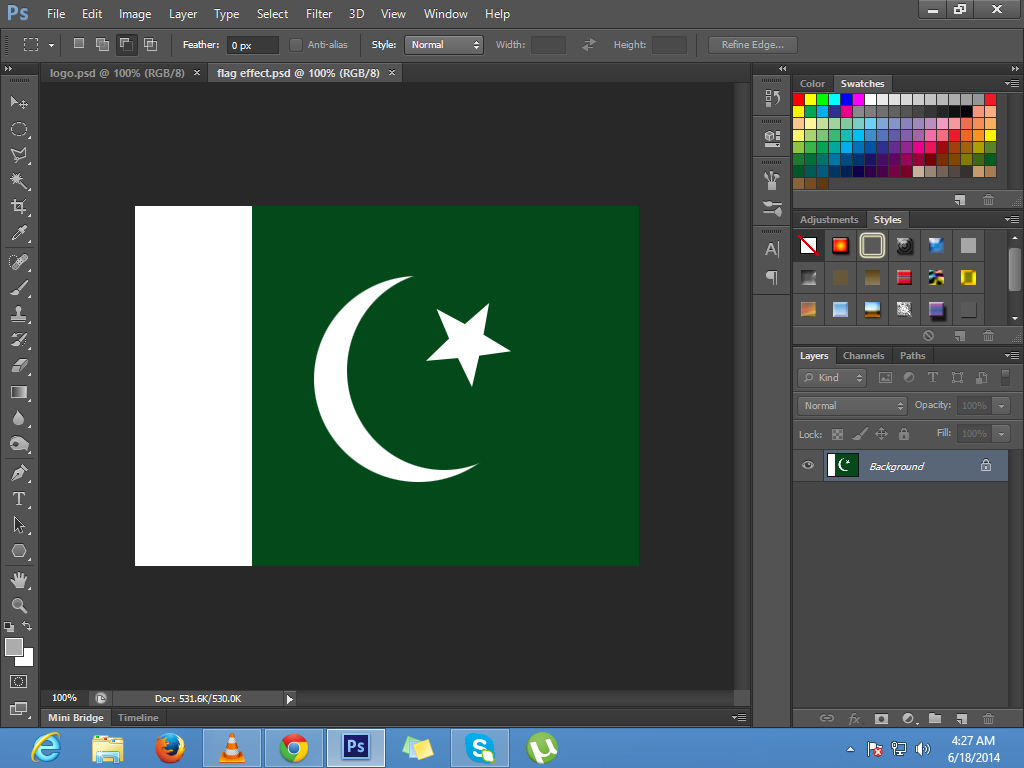Open the Filter menu
1024x768 pixels.
[x=319, y=14]
